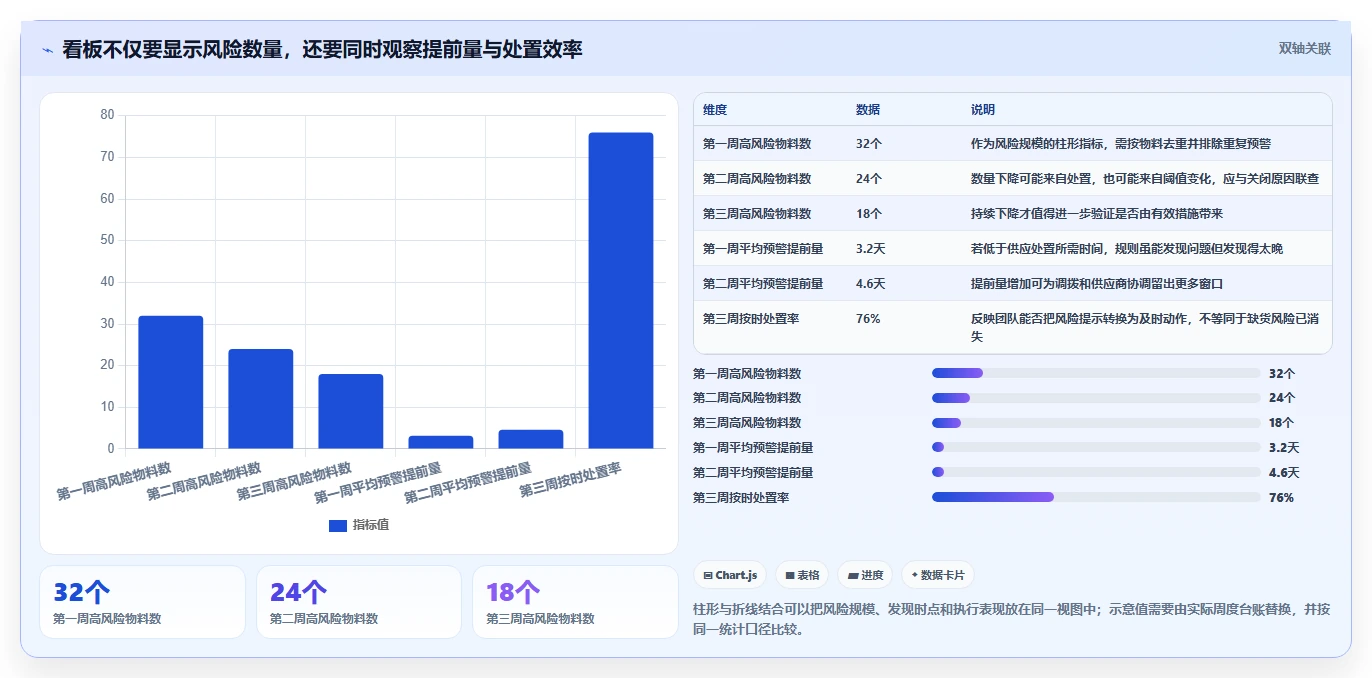Click the table cell 第一周平均预警提前量
This screenshot has height=678, width=1372.
coord(763,249)
